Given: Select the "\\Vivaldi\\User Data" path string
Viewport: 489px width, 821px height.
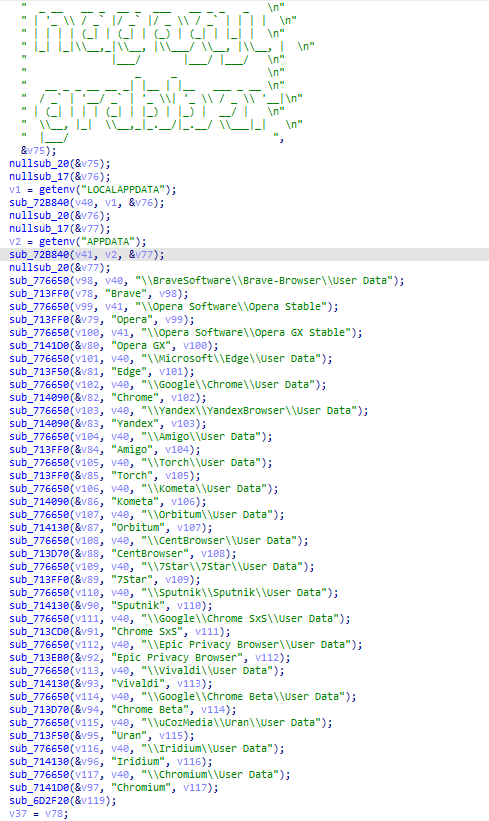Looking at the screenshot, I should point(207,671).
